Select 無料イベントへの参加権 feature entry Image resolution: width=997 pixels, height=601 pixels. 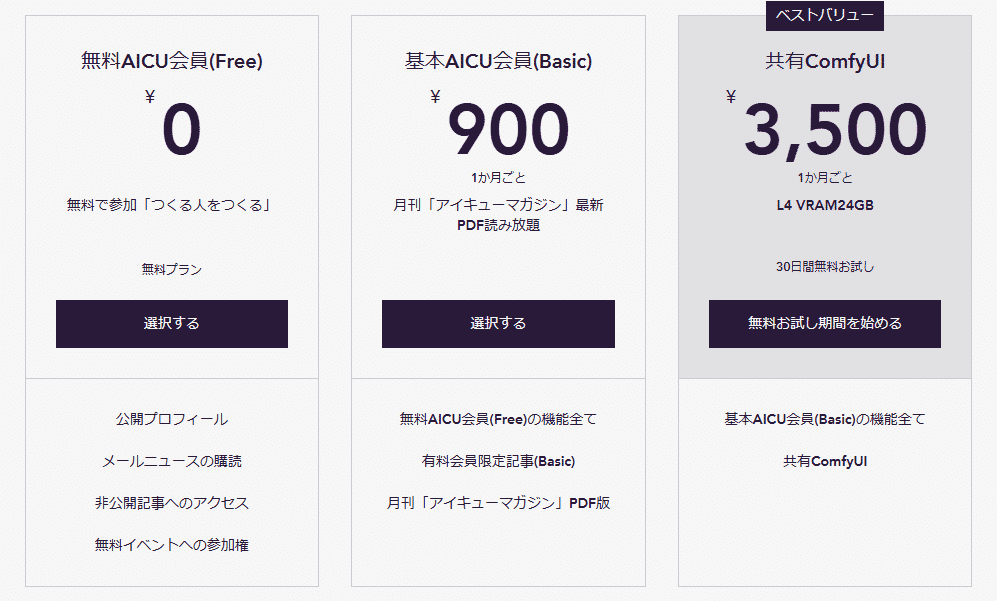(171, 545)
